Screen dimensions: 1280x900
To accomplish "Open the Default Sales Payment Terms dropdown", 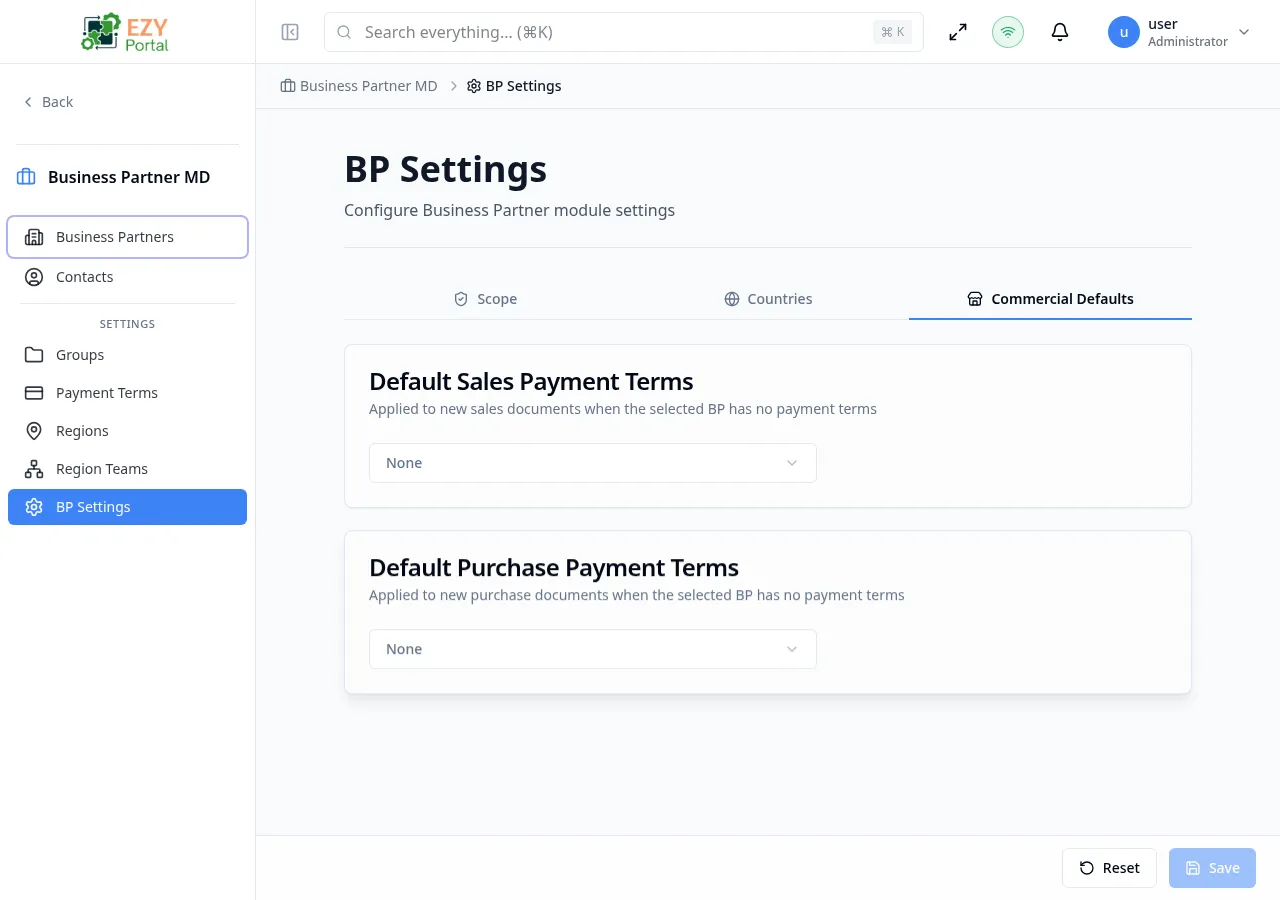I will pos(592,463).
